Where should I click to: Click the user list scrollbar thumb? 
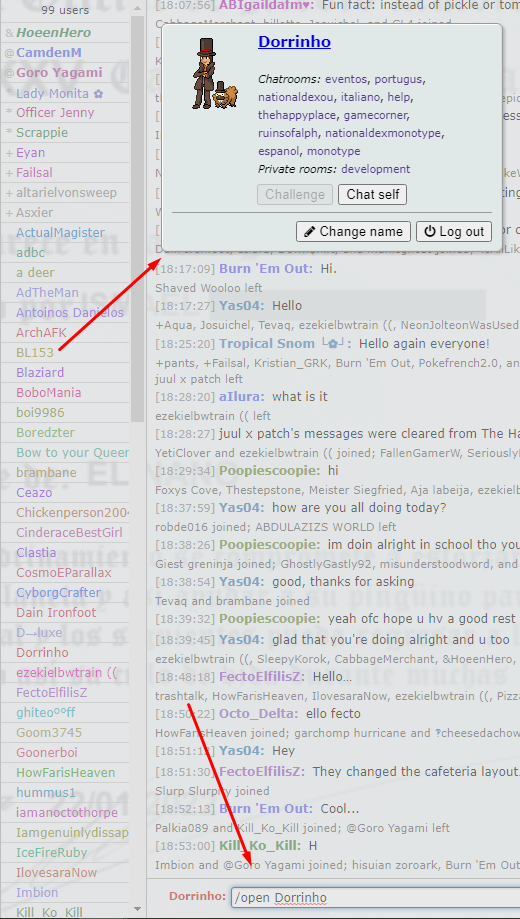(137, 217)
